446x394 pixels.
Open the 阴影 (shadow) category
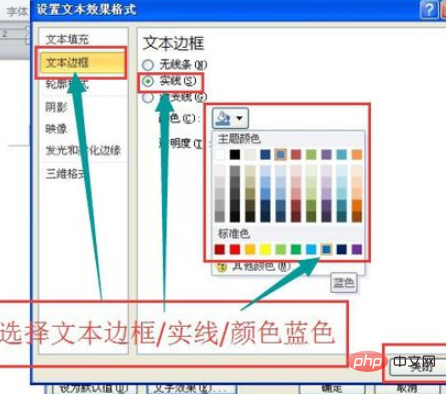(x=56, y=107)
